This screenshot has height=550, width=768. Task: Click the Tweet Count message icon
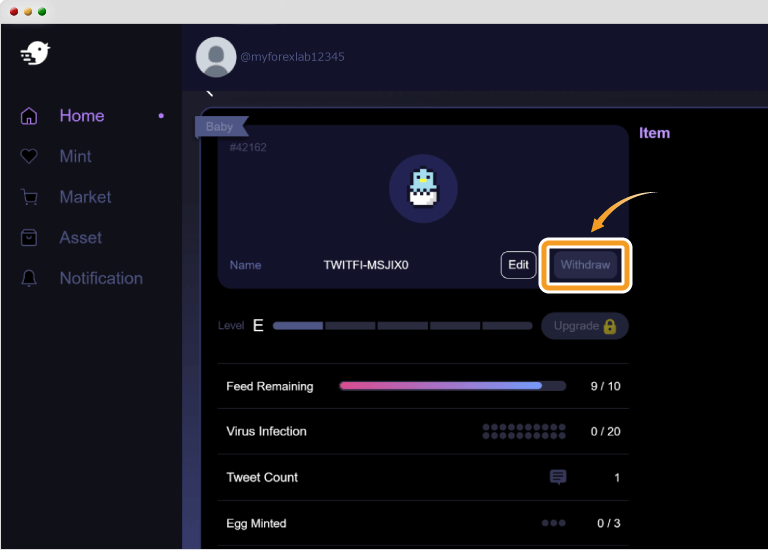coord(558,478)
